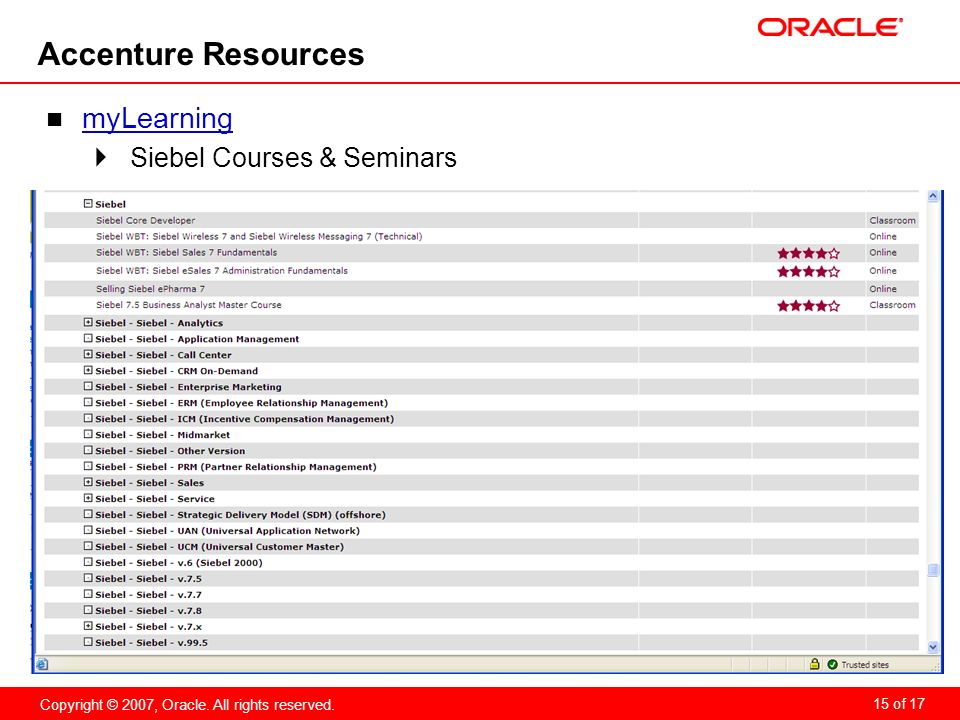Click the Siebel - Siebel - Sales label
The image size is (960, 720).
tap(149, 483)
